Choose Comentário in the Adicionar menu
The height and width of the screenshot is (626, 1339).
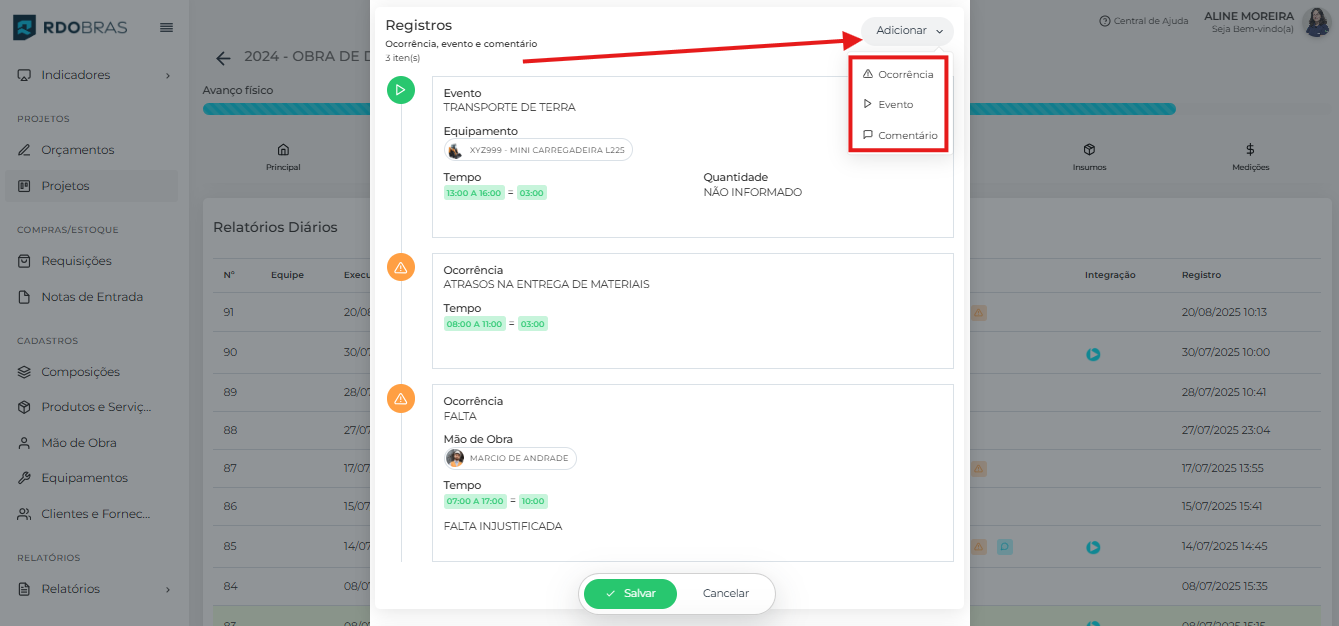900,135
